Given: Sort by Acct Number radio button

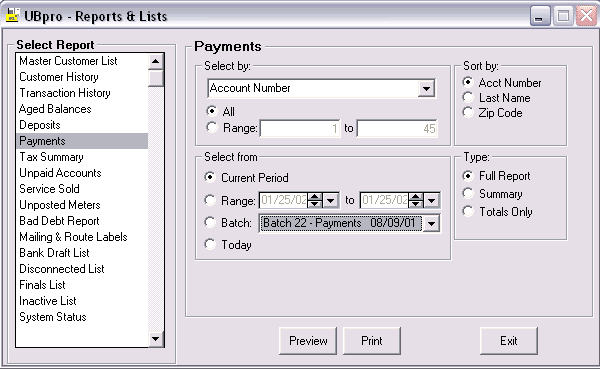Looking at the screenshot, I should click(468, 82).
